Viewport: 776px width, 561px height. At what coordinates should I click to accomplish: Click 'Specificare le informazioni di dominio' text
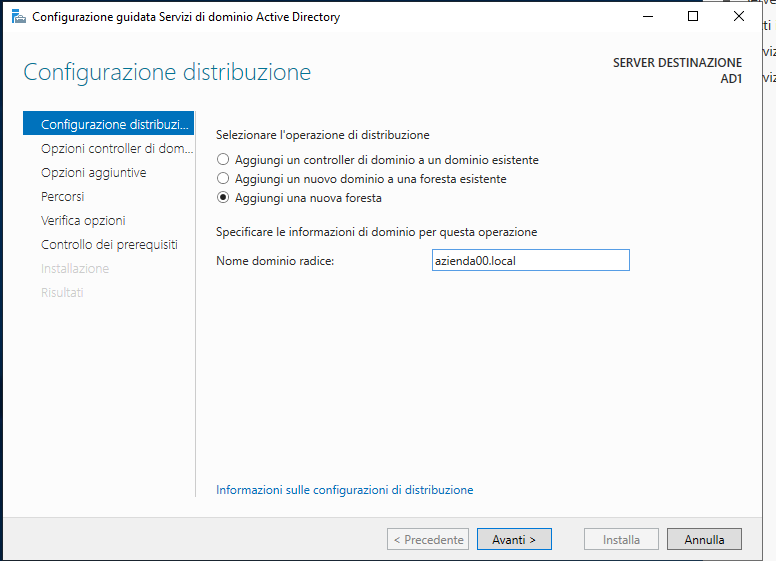(x=377, y=232)
